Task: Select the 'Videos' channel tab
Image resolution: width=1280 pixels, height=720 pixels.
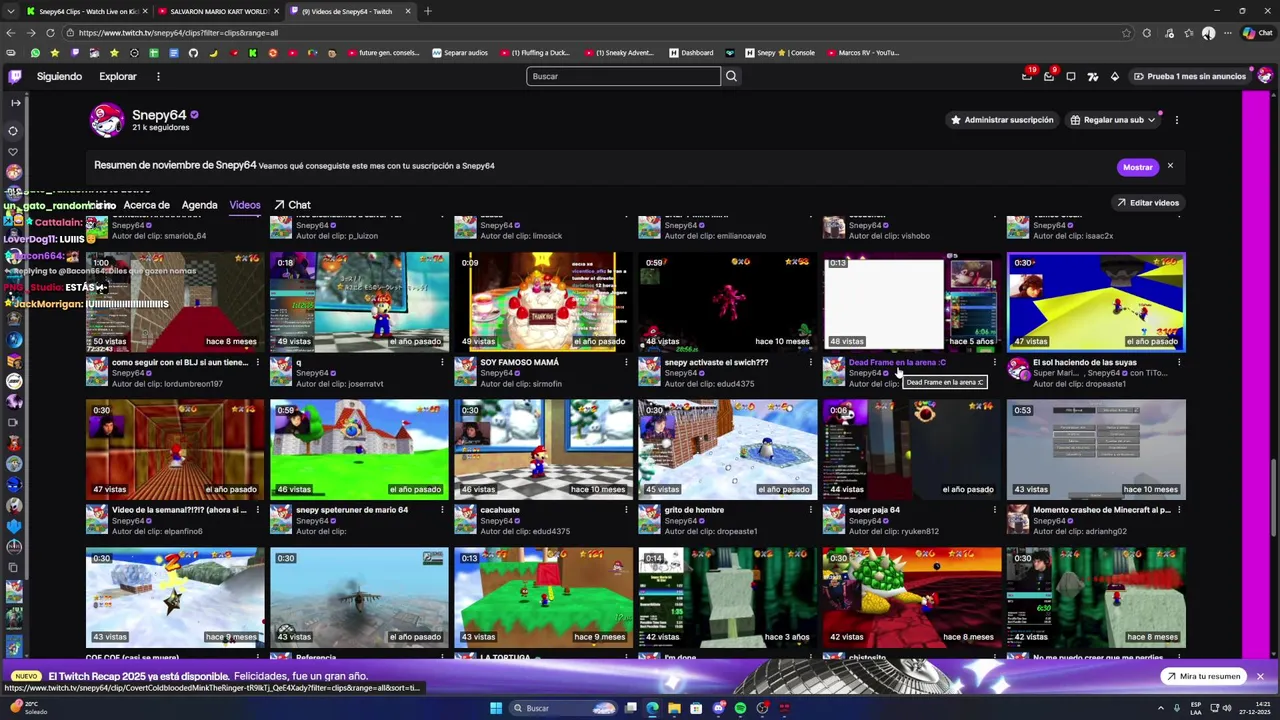Action: (x=245, y=205)
